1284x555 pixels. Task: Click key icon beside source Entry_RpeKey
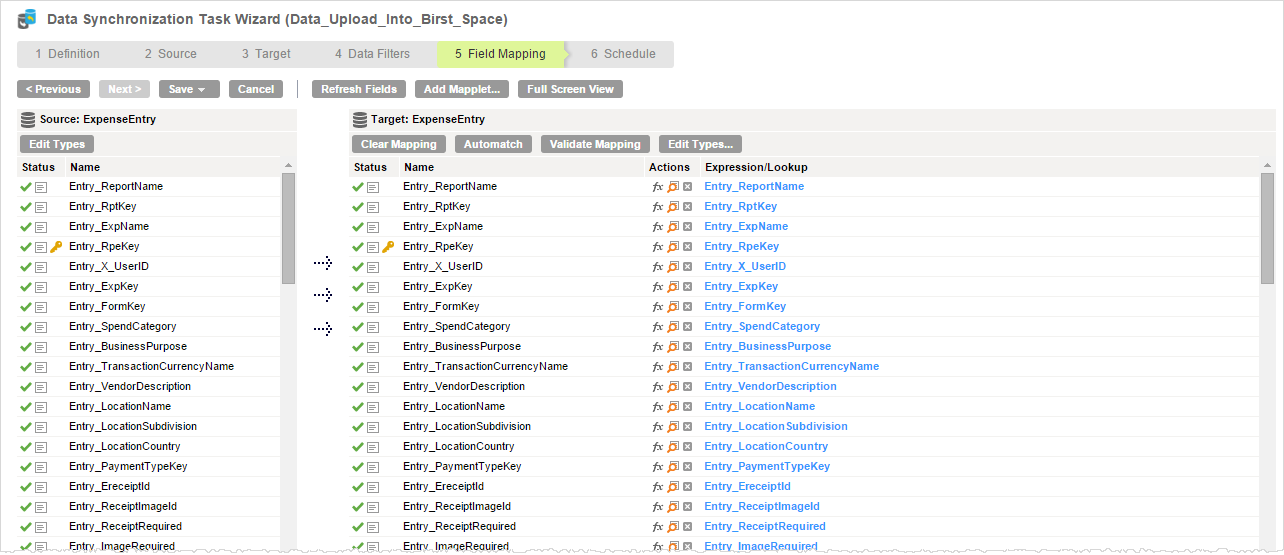click(56, 247)
